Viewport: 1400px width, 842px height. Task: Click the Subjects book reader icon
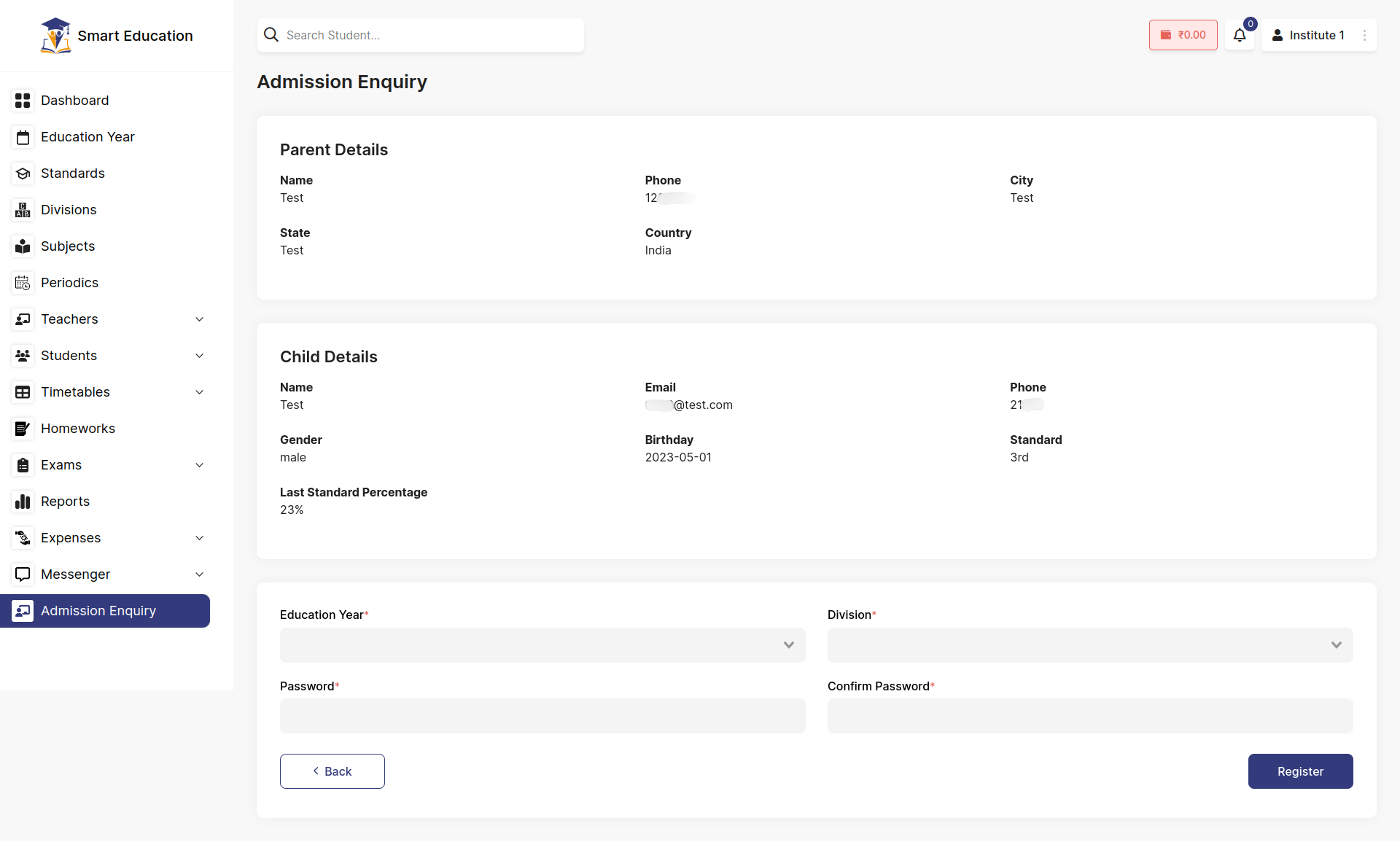point(23,246)
